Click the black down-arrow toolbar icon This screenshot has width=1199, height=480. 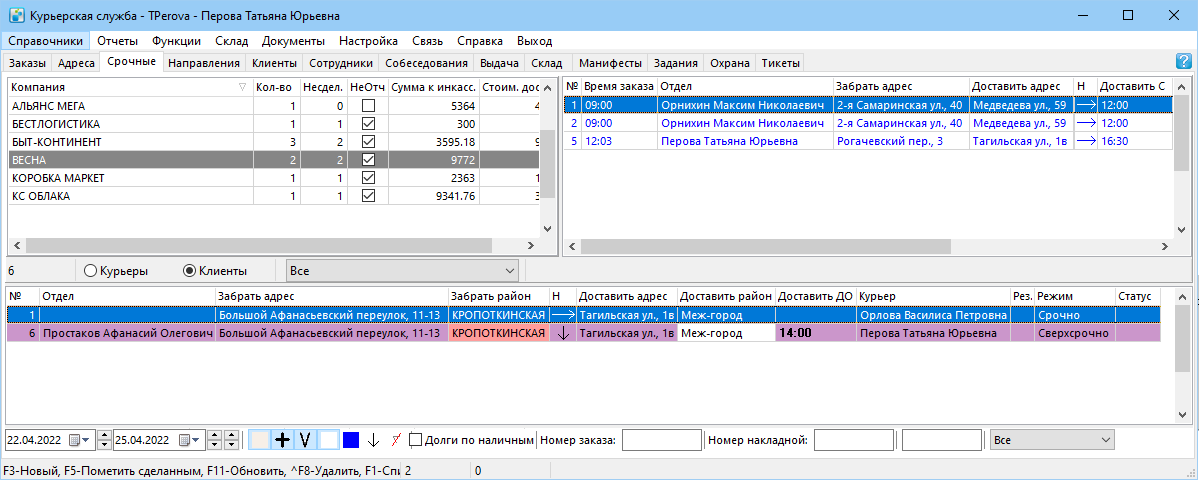point(373,440)
